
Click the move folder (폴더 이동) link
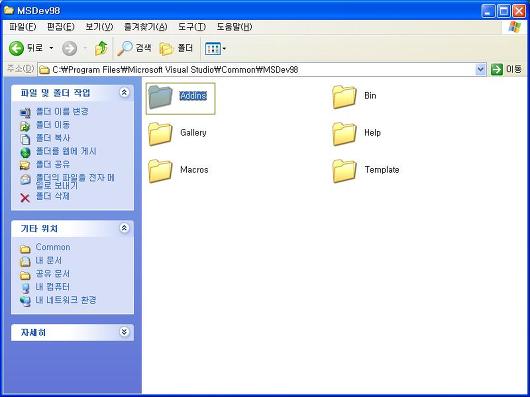click(53, 125)
